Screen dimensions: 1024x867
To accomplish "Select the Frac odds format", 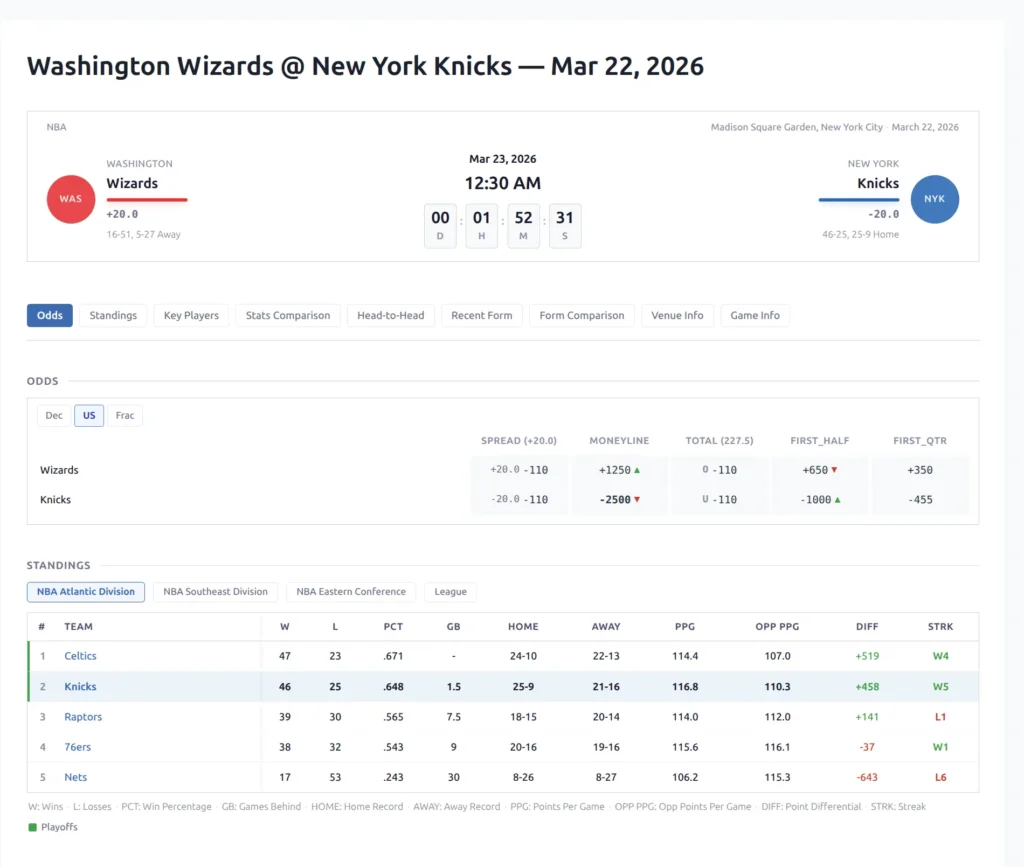I will pos(125,415).
